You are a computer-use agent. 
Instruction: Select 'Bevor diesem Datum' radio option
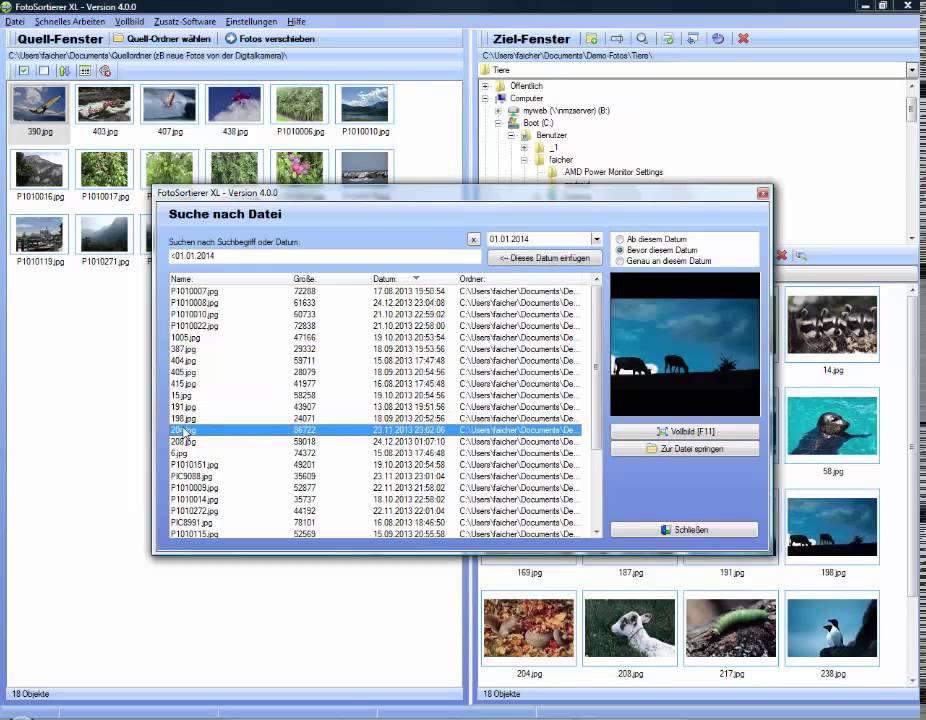coord(619,250)
